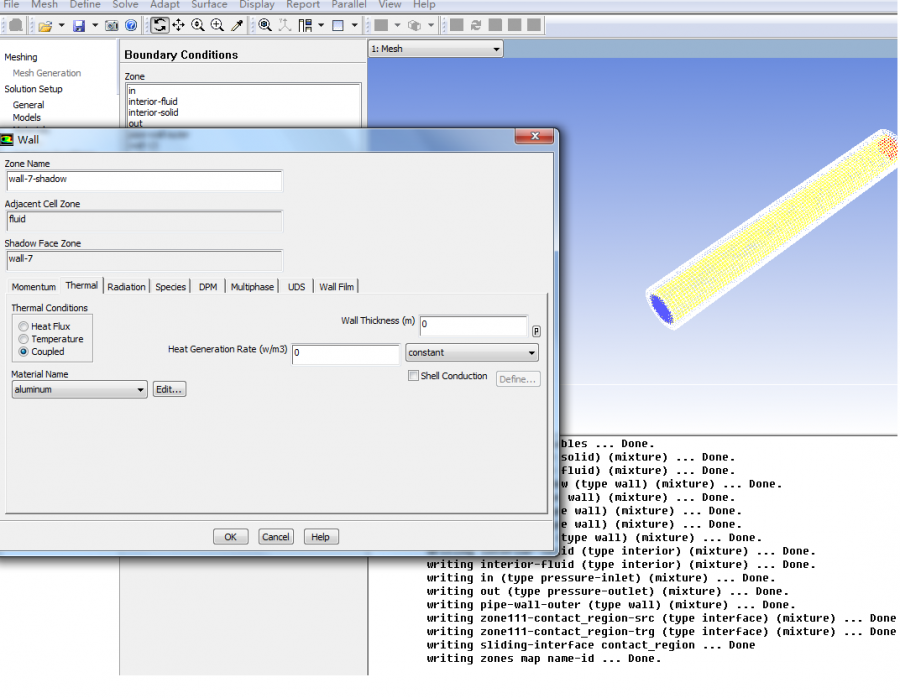
Task: Select 'interior-fluid' in the Zone list
Action: [153, 102]
